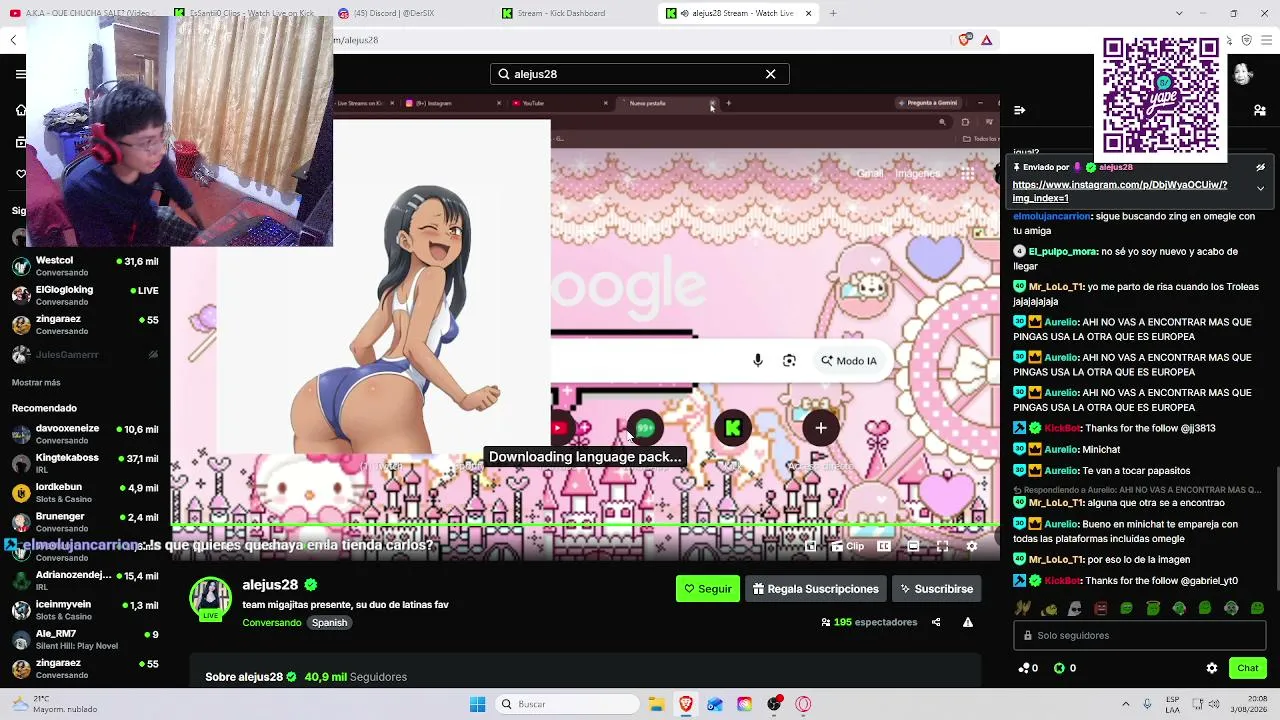This screenshot has width=1280, height=720.
Task: Click the Suscribirse button
Action: pos(936,589)
